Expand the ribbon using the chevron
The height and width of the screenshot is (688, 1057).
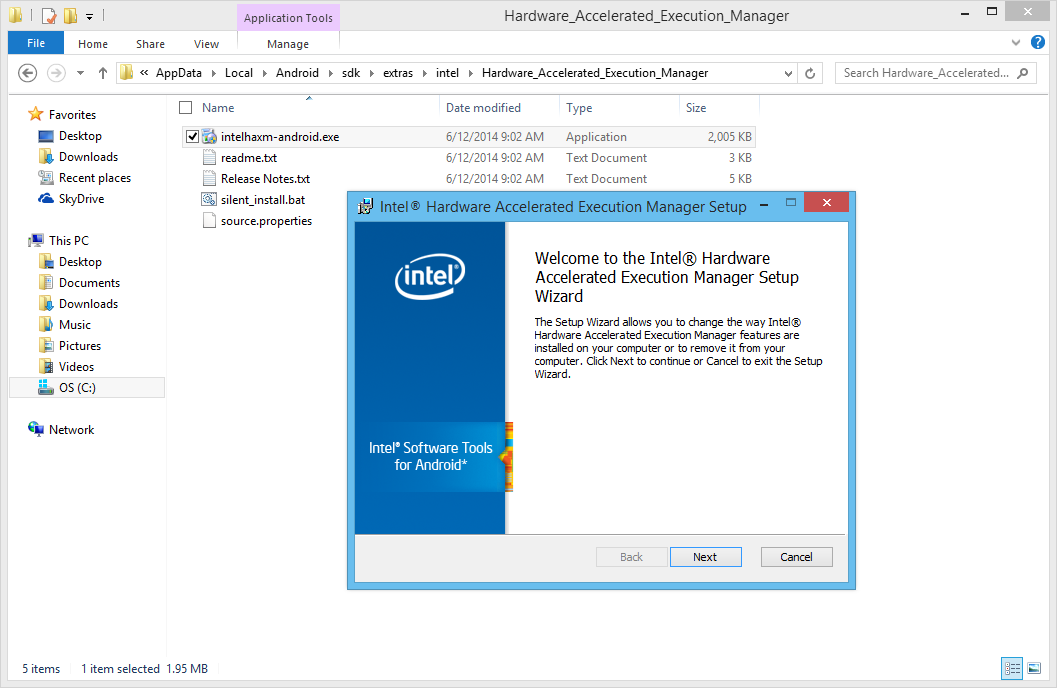(x=1017, y=43)
